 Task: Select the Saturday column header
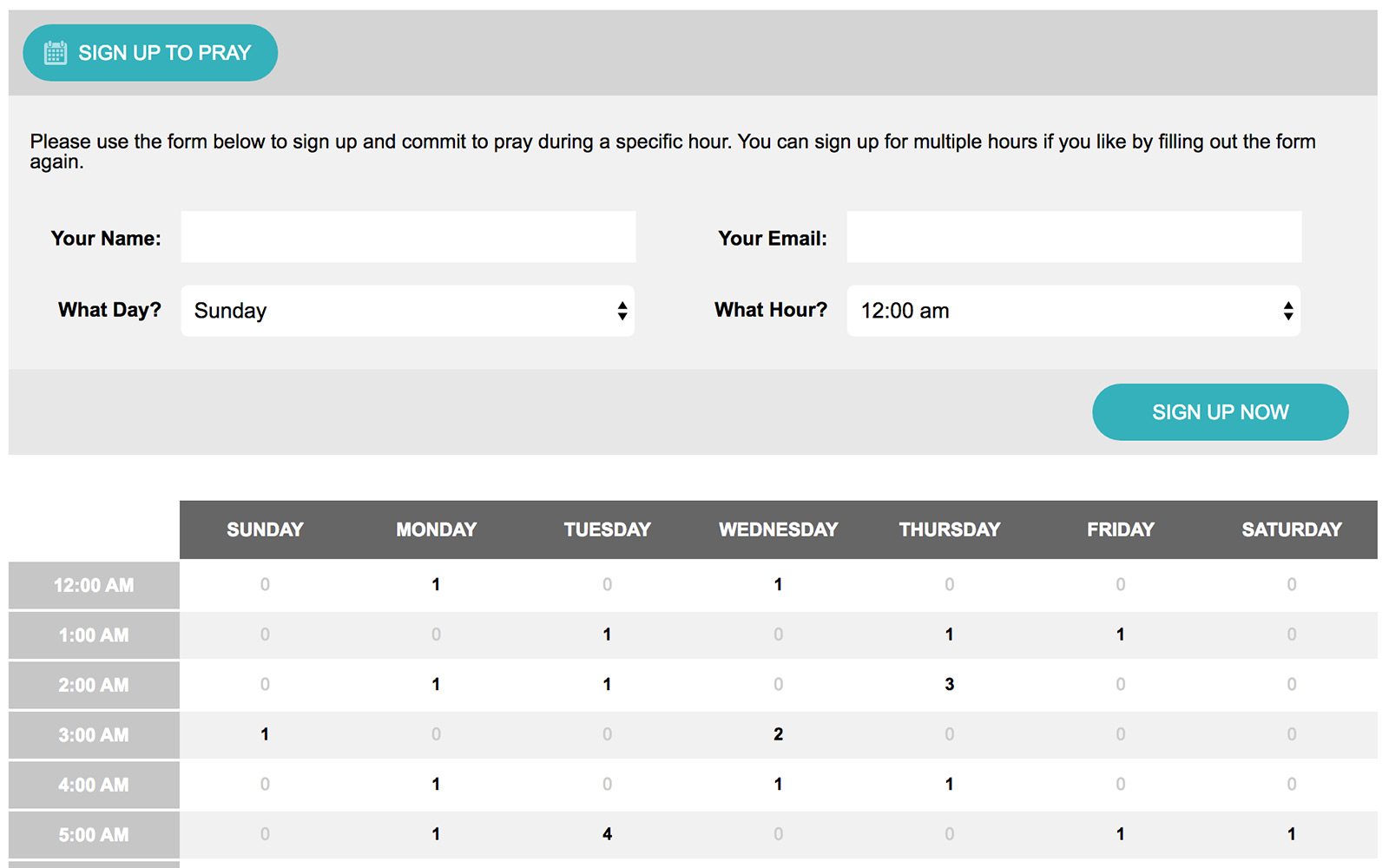tap(1292, 529)
